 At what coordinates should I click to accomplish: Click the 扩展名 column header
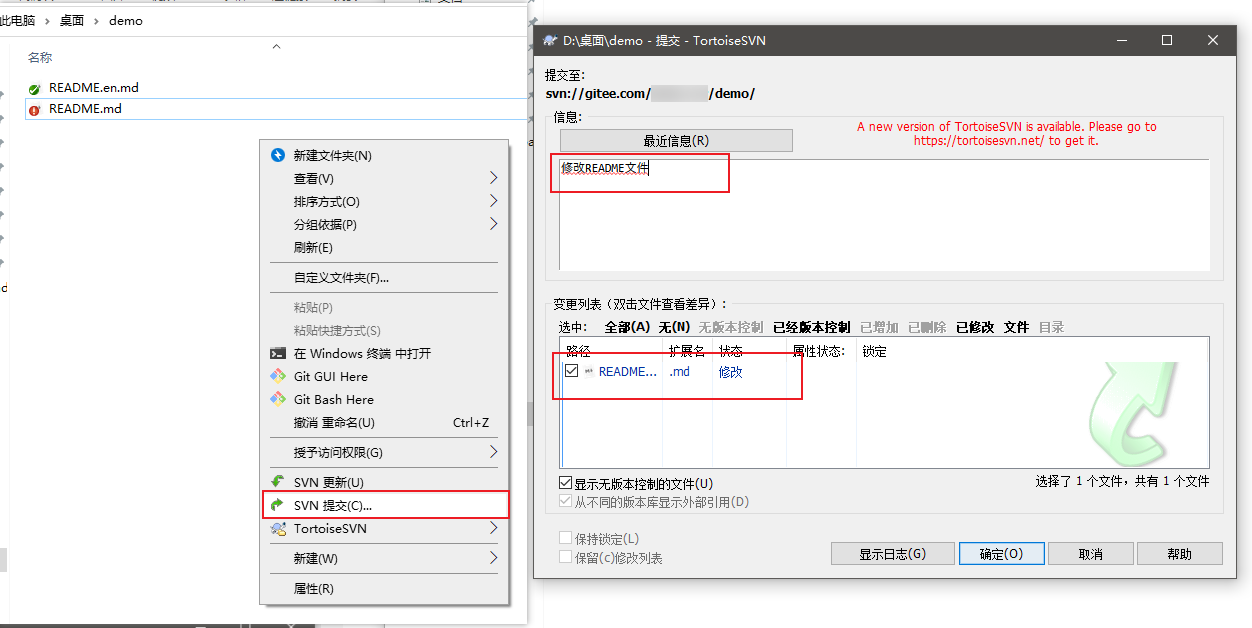(687, 352)
